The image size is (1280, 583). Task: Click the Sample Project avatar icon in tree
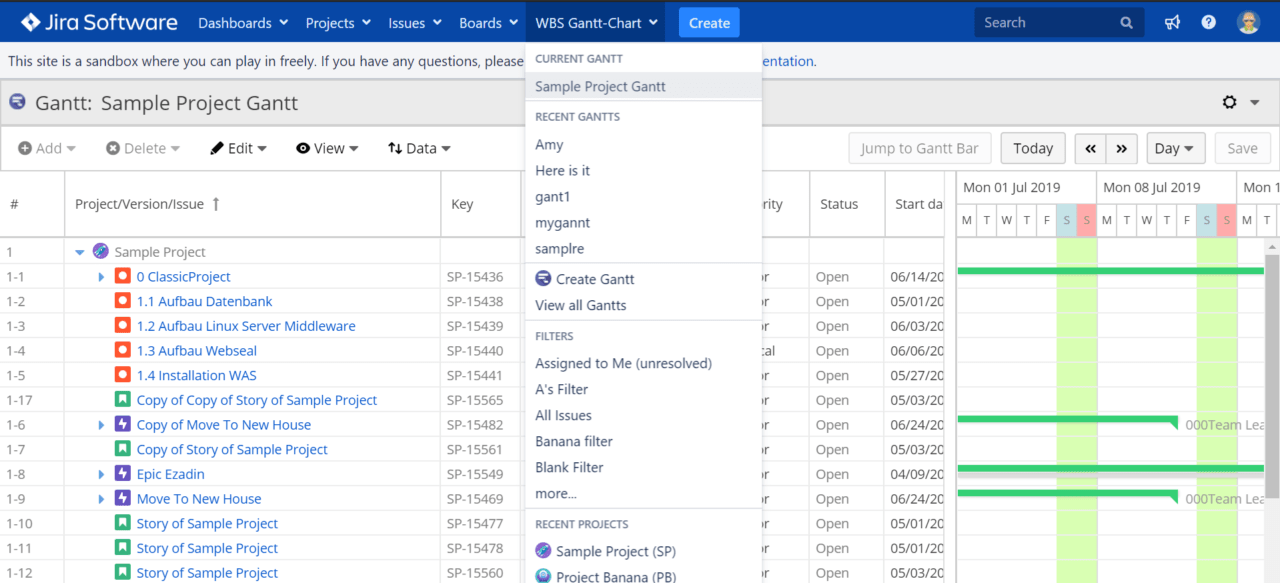tap(100, 252)
